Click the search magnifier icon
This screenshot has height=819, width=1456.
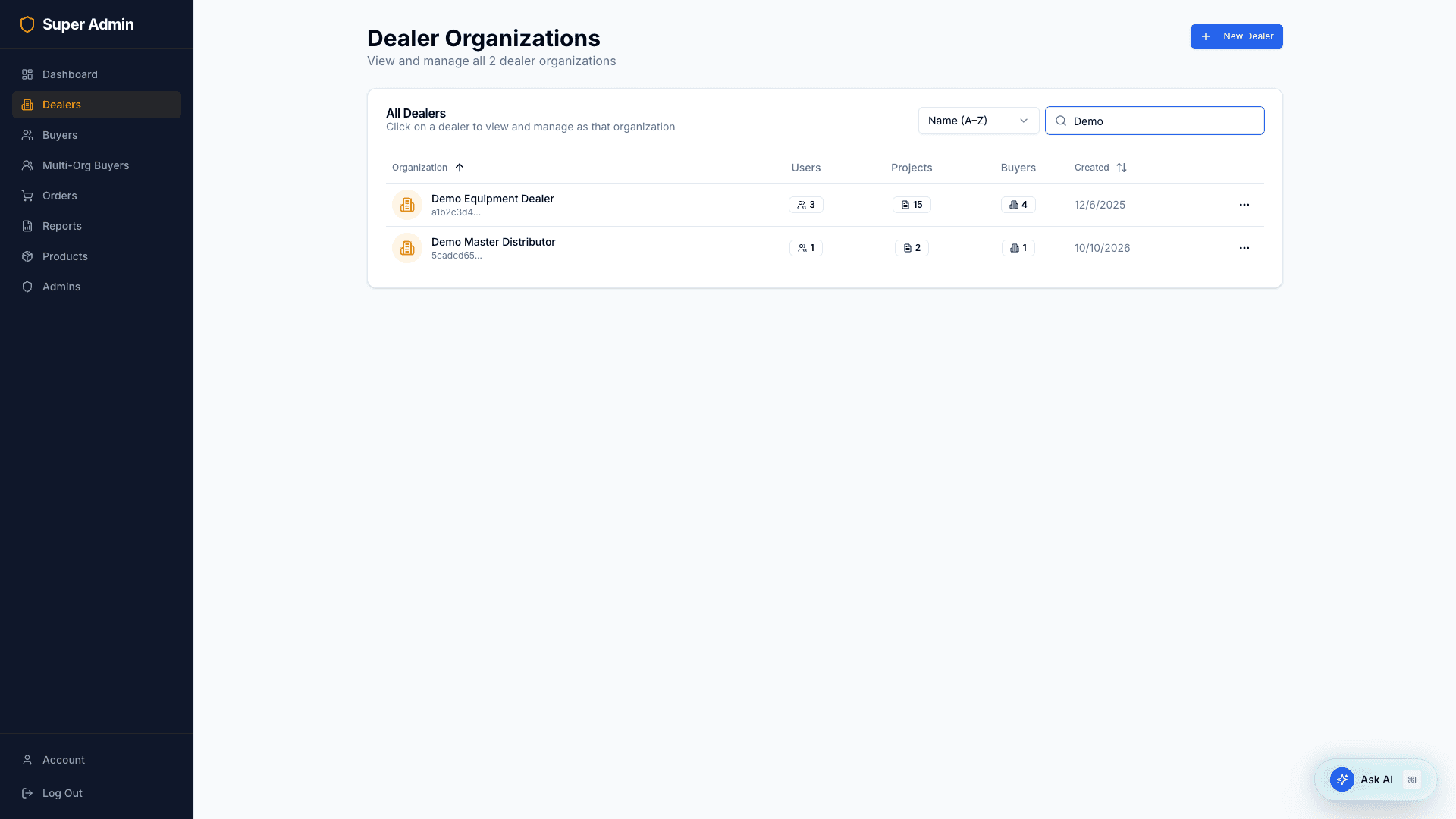(x=1061, y=121)
